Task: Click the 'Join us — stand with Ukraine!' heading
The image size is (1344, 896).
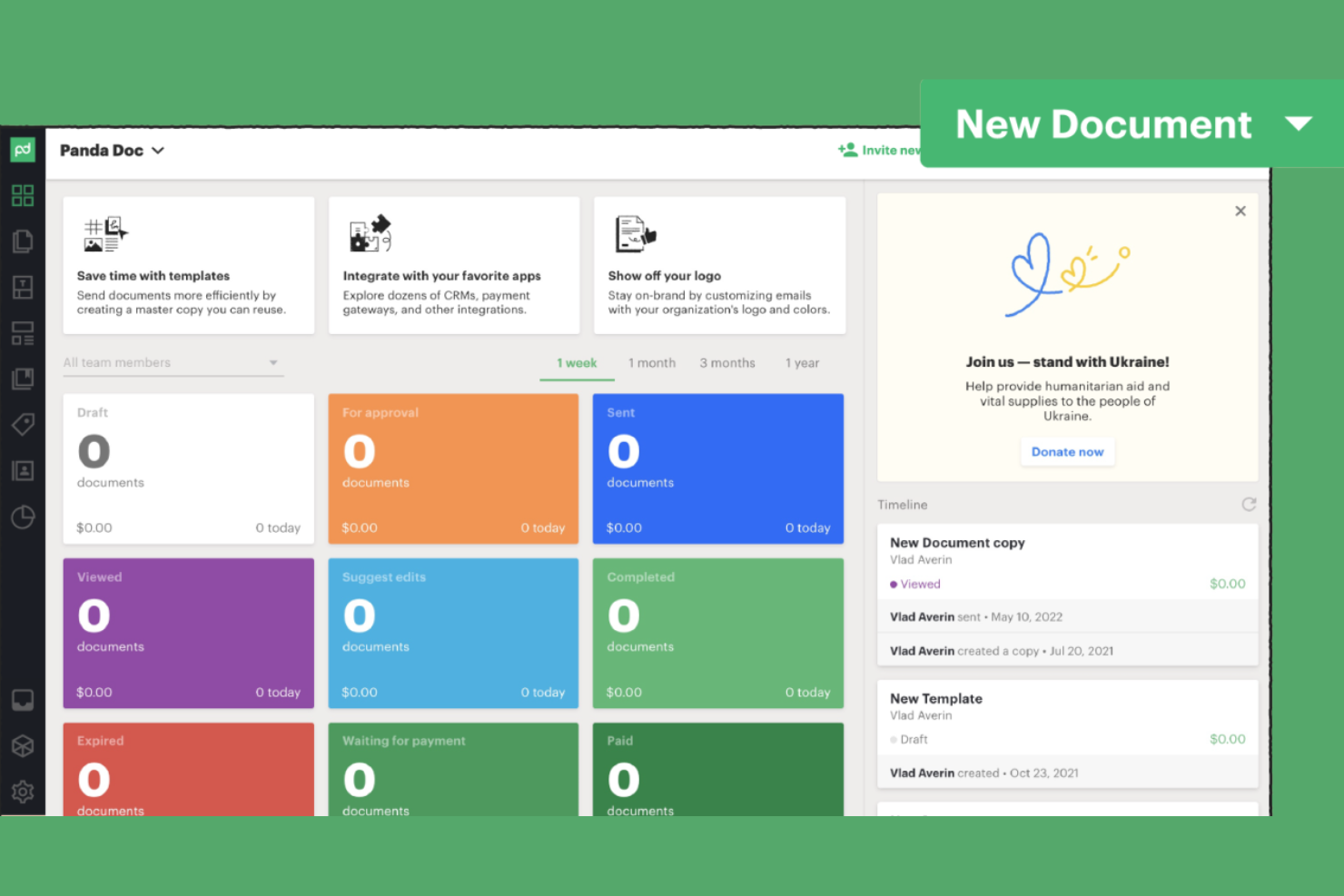Action: pyautogui.click(x=1068, y=361)
